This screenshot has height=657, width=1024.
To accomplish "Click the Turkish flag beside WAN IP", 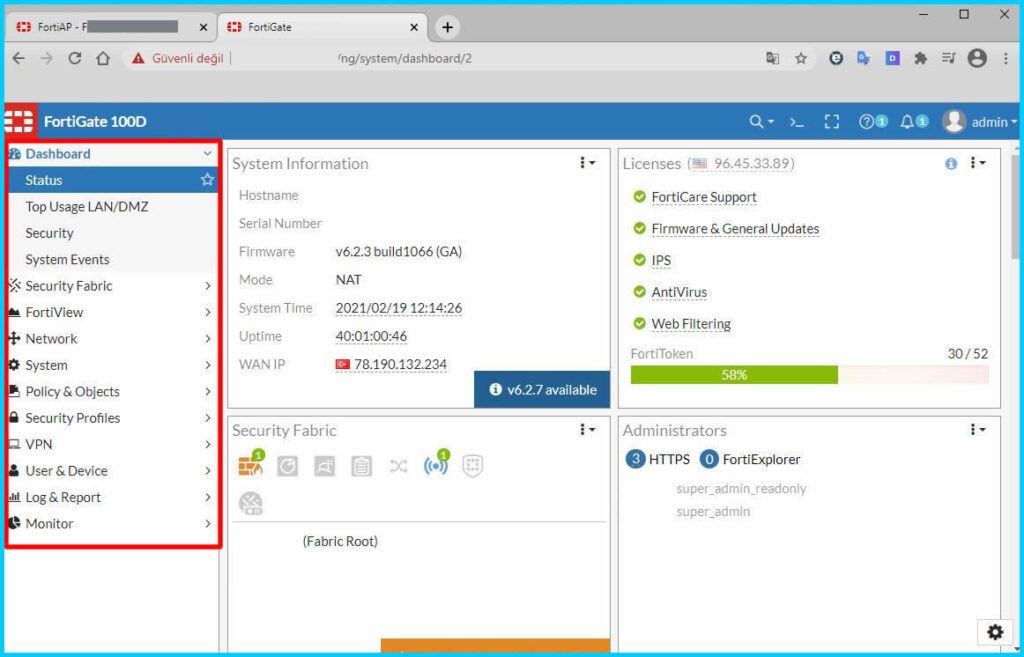I will coord(342,364).
